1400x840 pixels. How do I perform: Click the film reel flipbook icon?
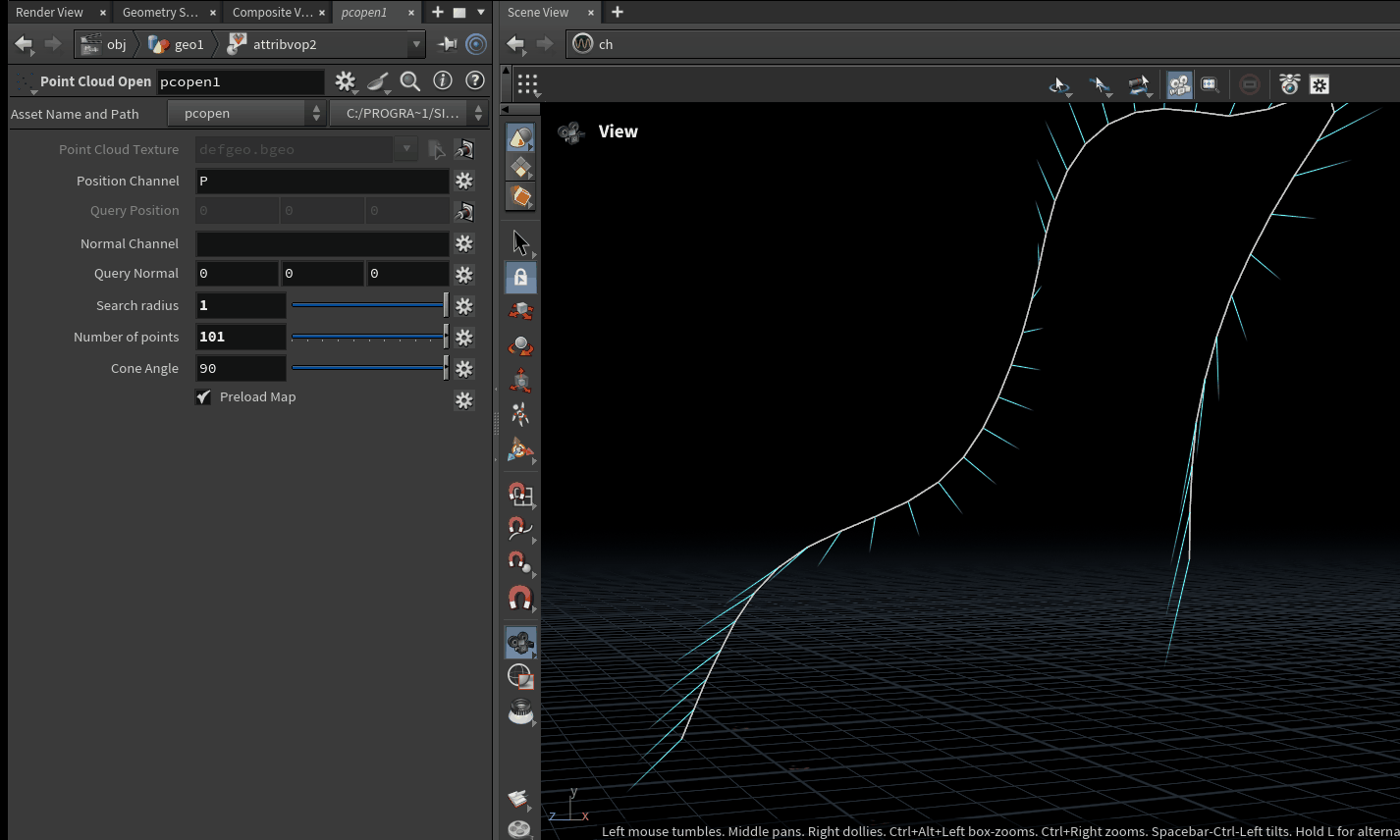519,829
